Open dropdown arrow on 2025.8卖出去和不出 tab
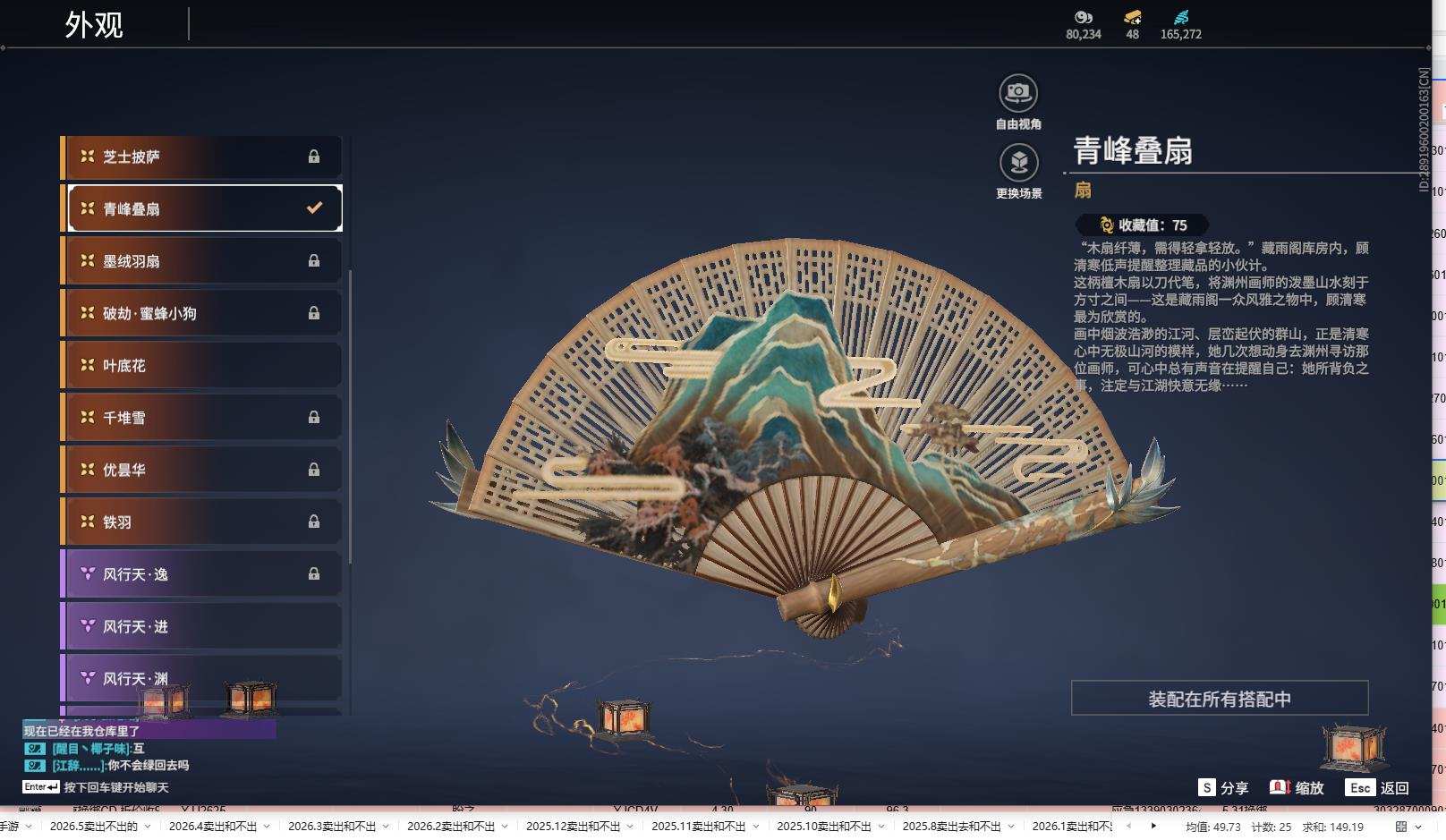Viewport: 1446px width, 840px height. point(1011,826)
